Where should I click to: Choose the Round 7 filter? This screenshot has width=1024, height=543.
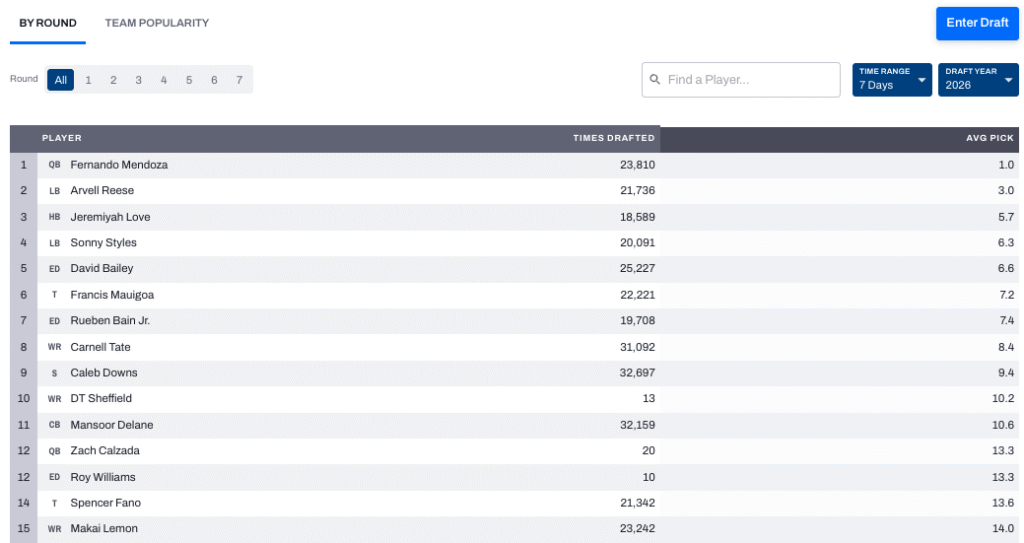coord(239,80)
